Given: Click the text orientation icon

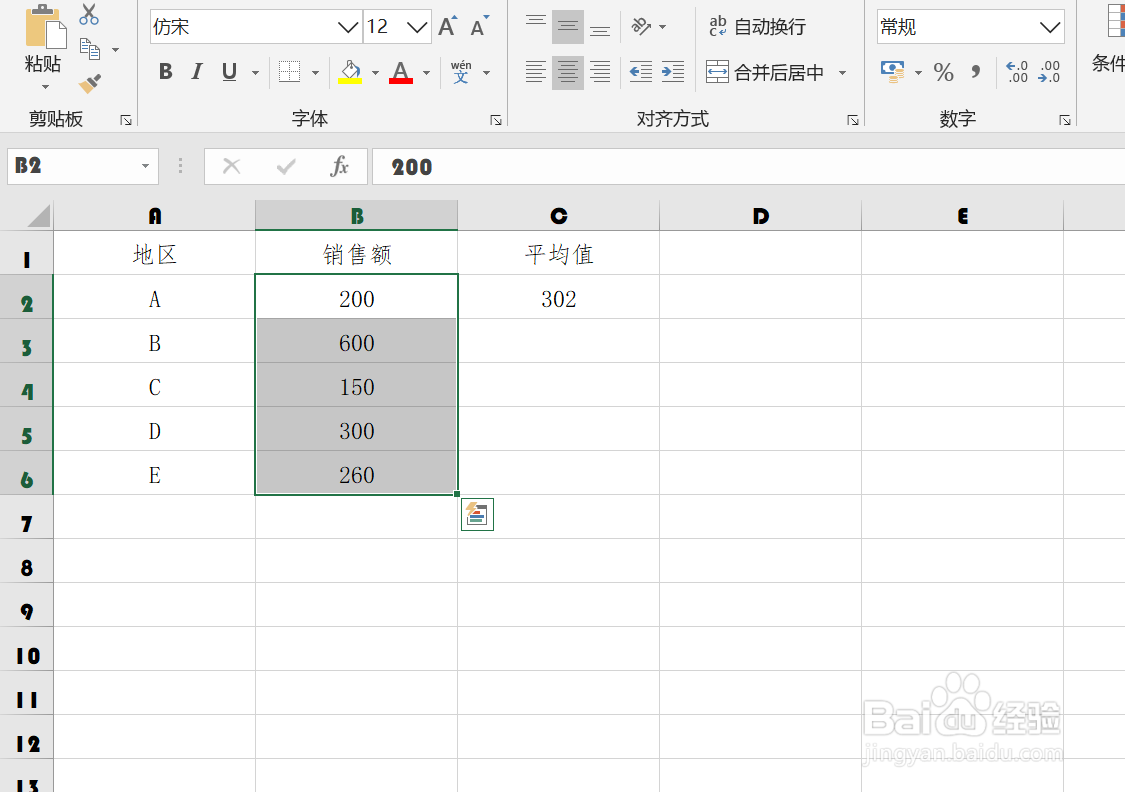Looking at the screenshot, I should [641, 27].
